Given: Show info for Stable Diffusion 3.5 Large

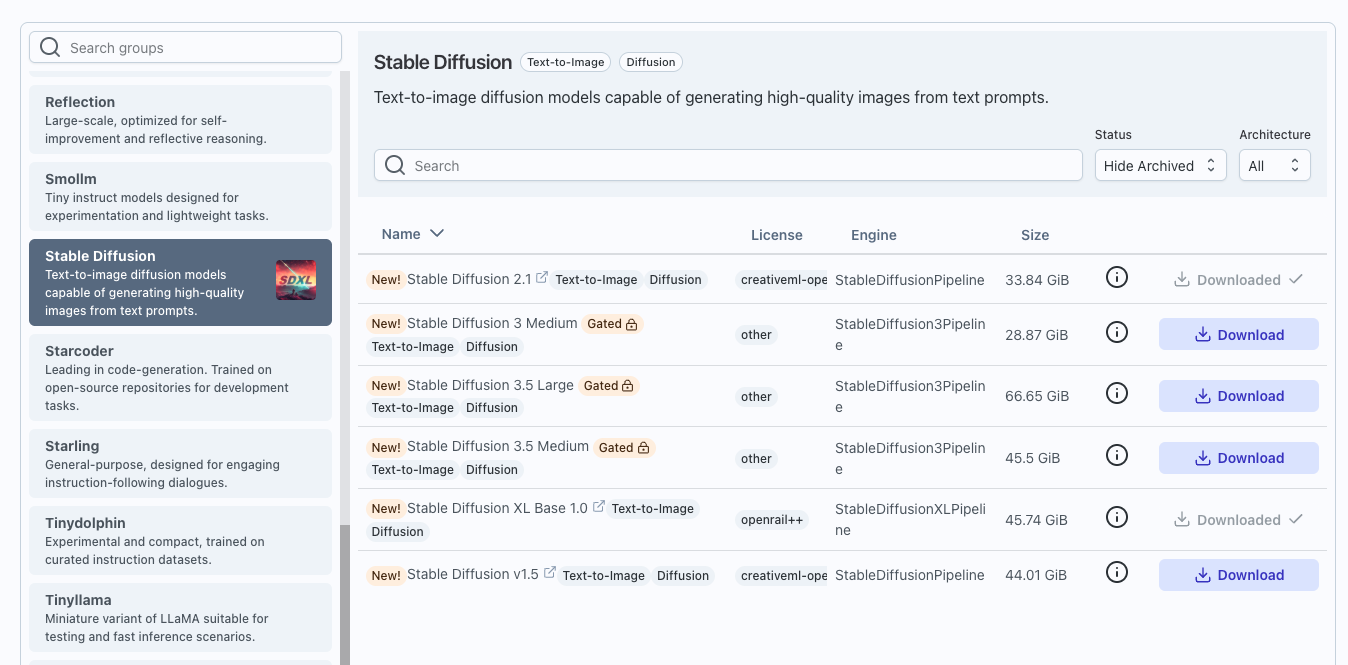Looking at the screenshot, I should tap(1117, 394).
